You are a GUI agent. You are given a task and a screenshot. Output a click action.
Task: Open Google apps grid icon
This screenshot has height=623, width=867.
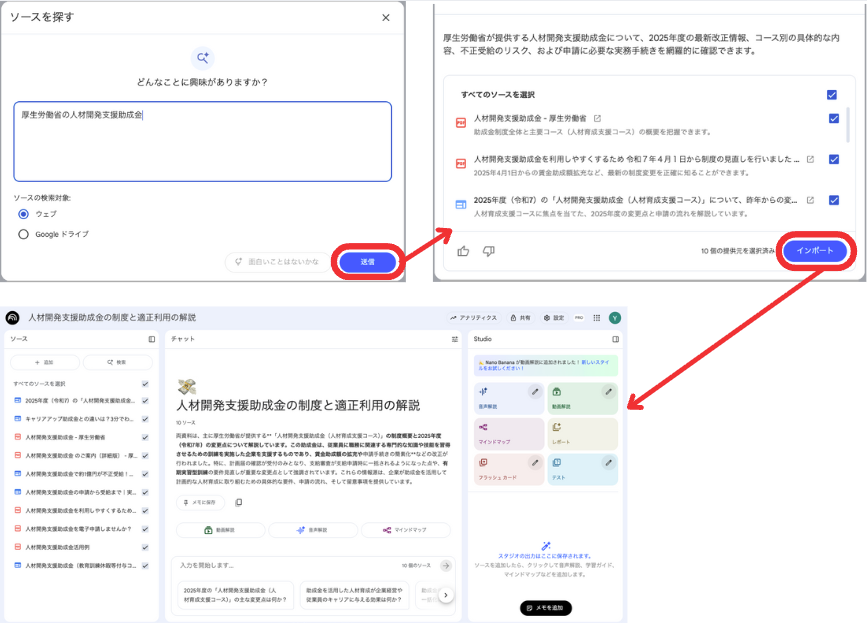(597, 317)
